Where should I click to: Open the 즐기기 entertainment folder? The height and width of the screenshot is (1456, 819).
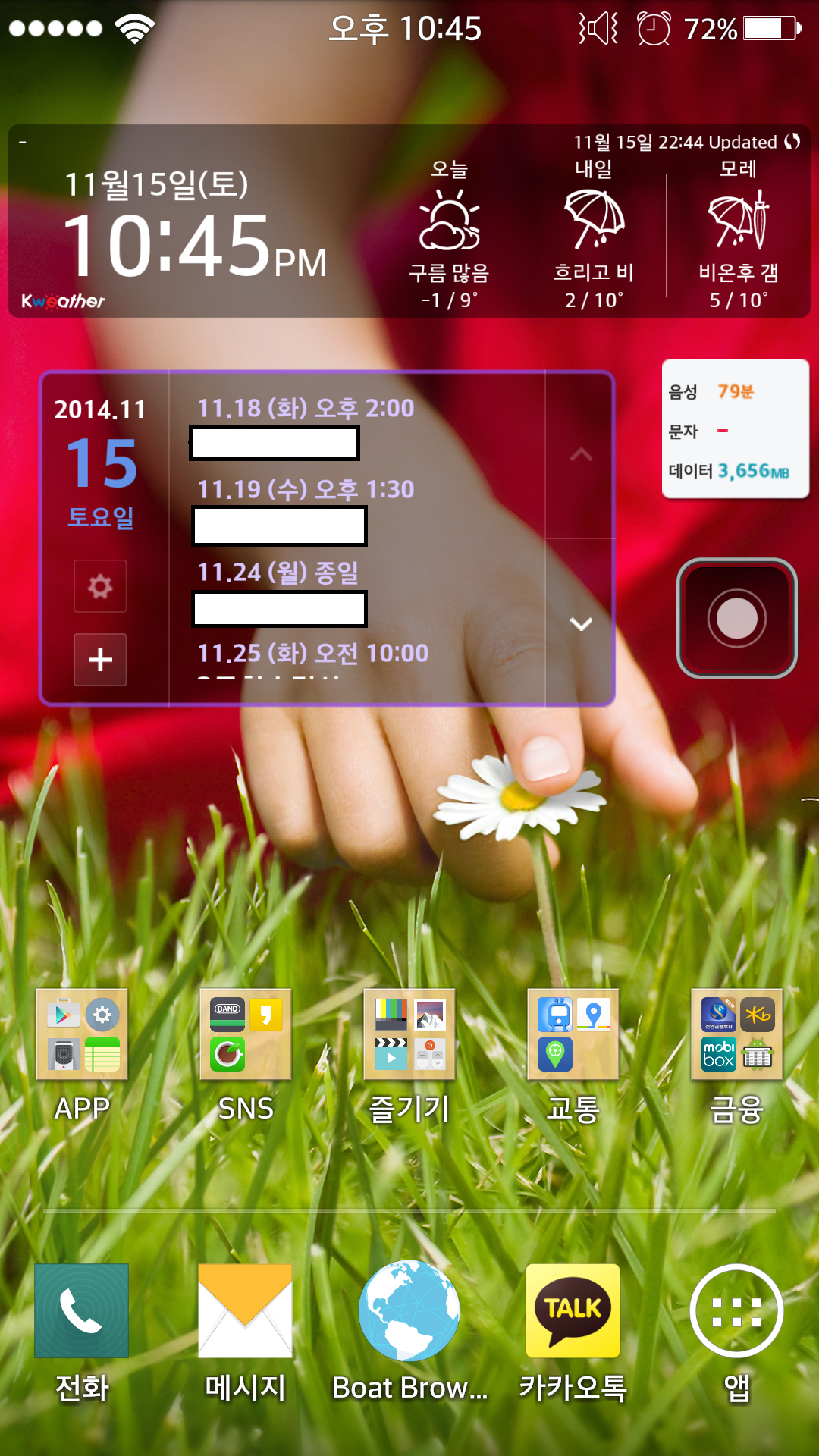pyautogui.click(x=409, y=1034)
